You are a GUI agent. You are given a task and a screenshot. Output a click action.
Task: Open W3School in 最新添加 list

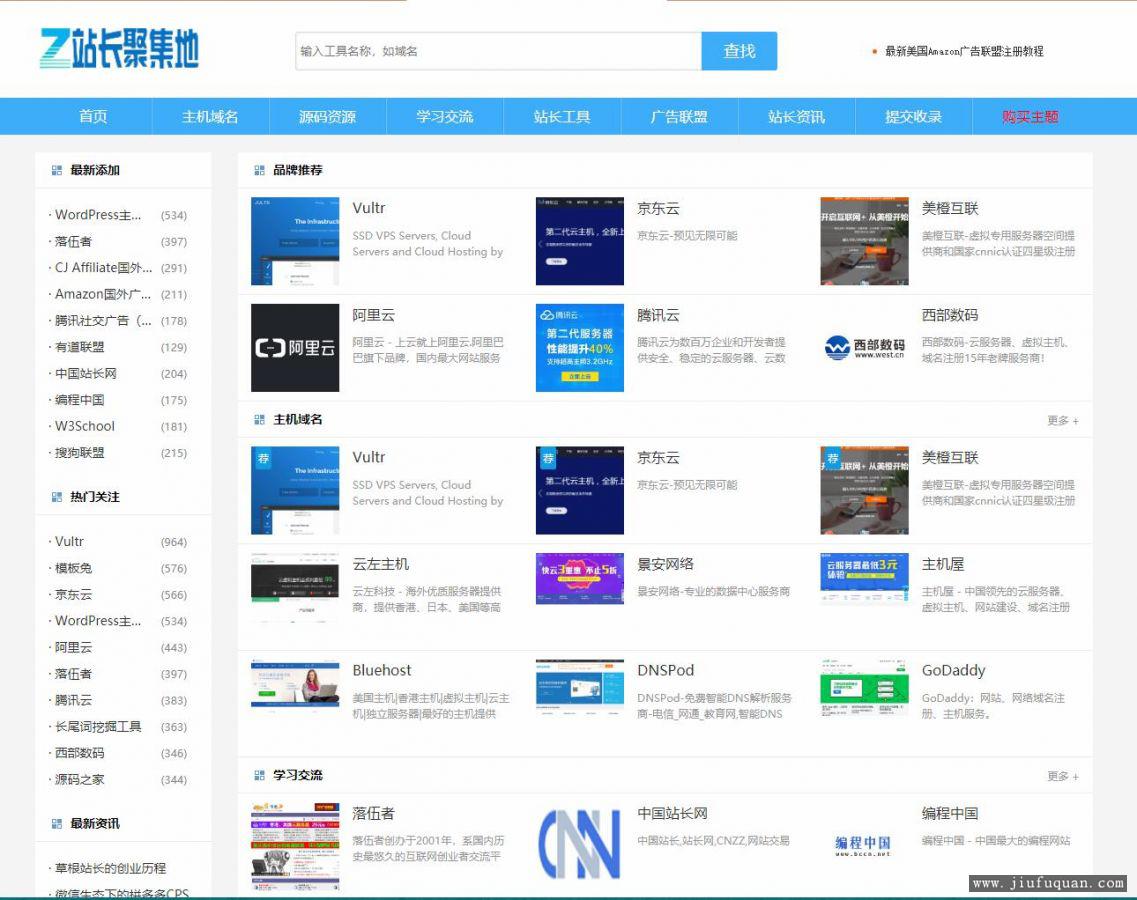(85, 426)
